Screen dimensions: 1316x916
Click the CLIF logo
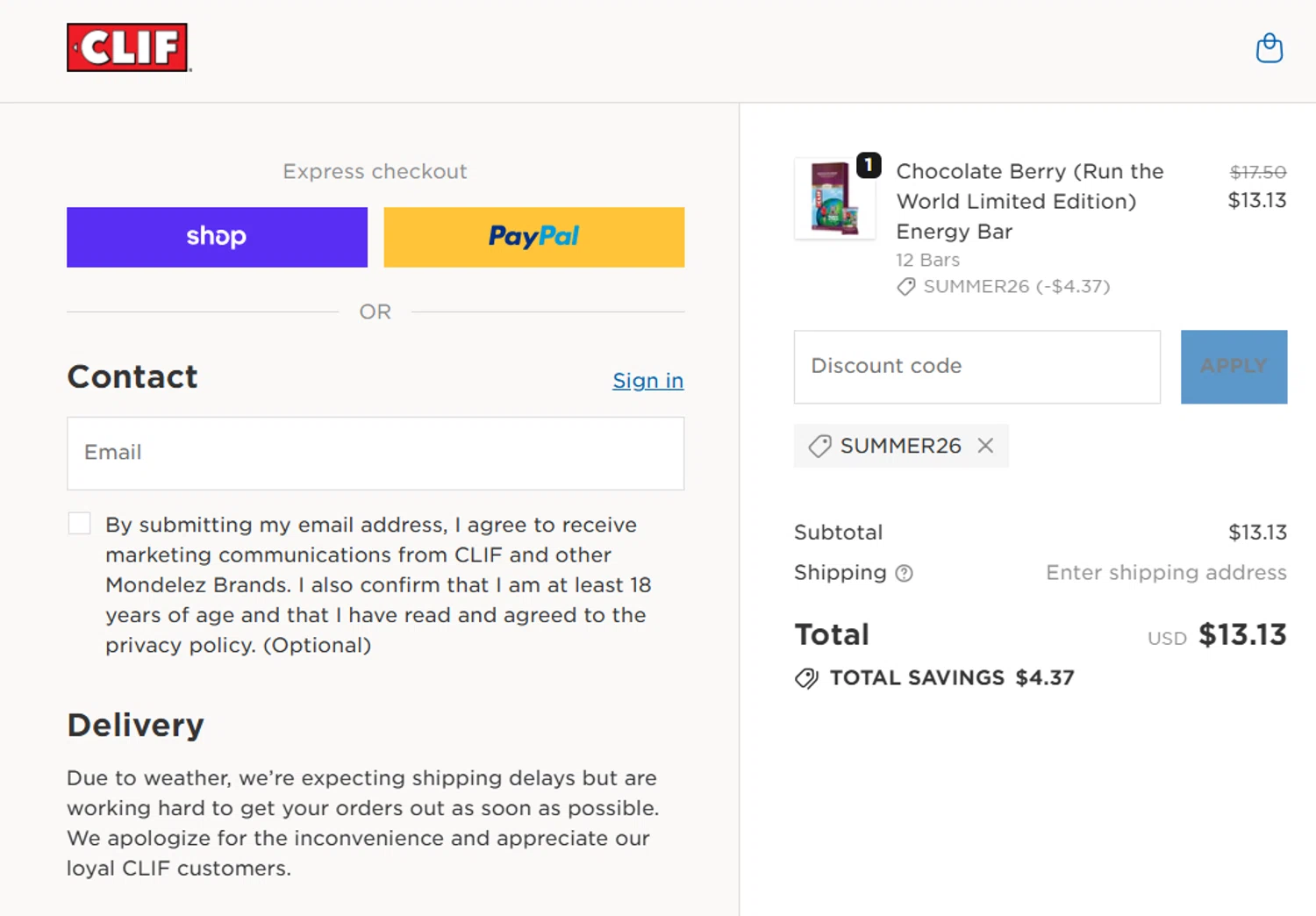pyautogui.click(x=128, y=47)
